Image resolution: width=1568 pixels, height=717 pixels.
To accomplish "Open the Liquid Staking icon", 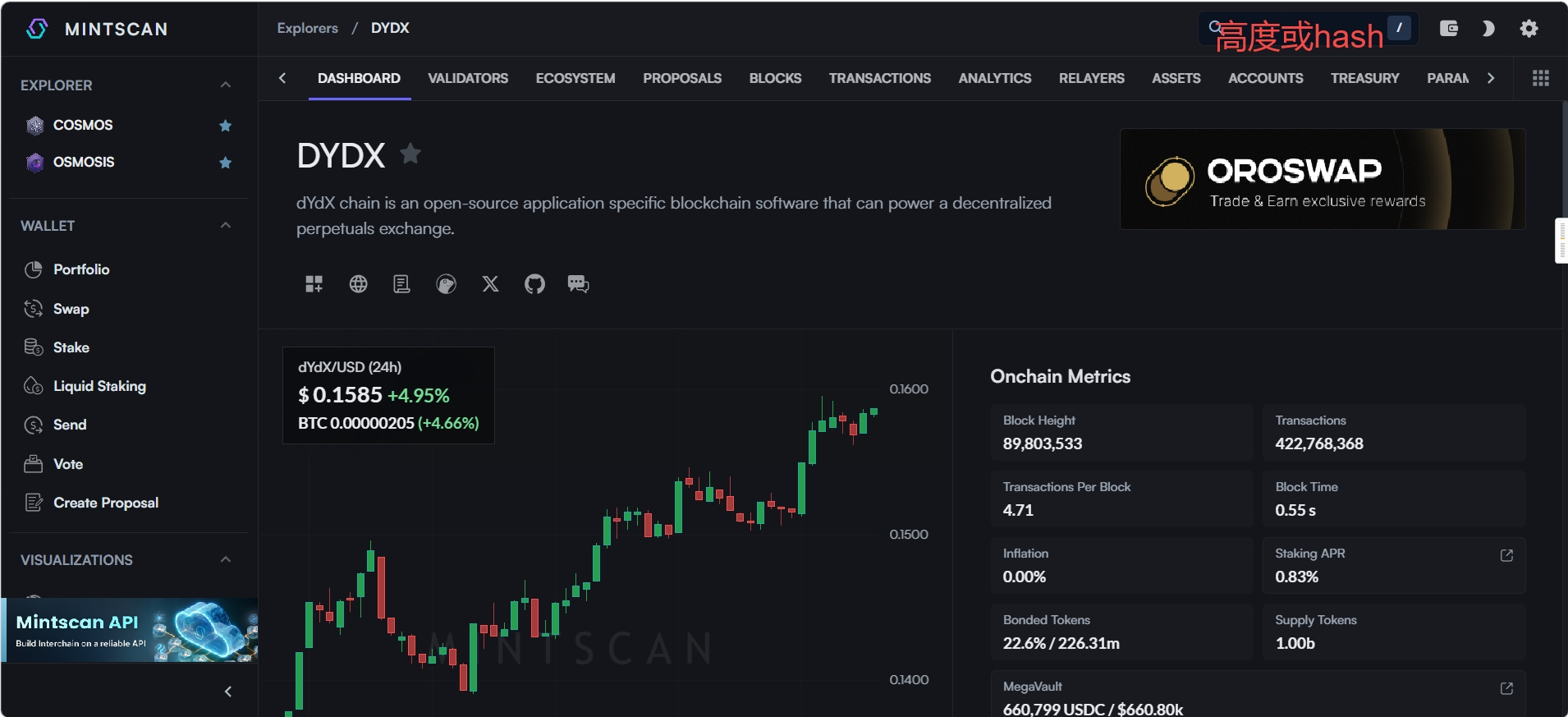I will click(34, 386).
